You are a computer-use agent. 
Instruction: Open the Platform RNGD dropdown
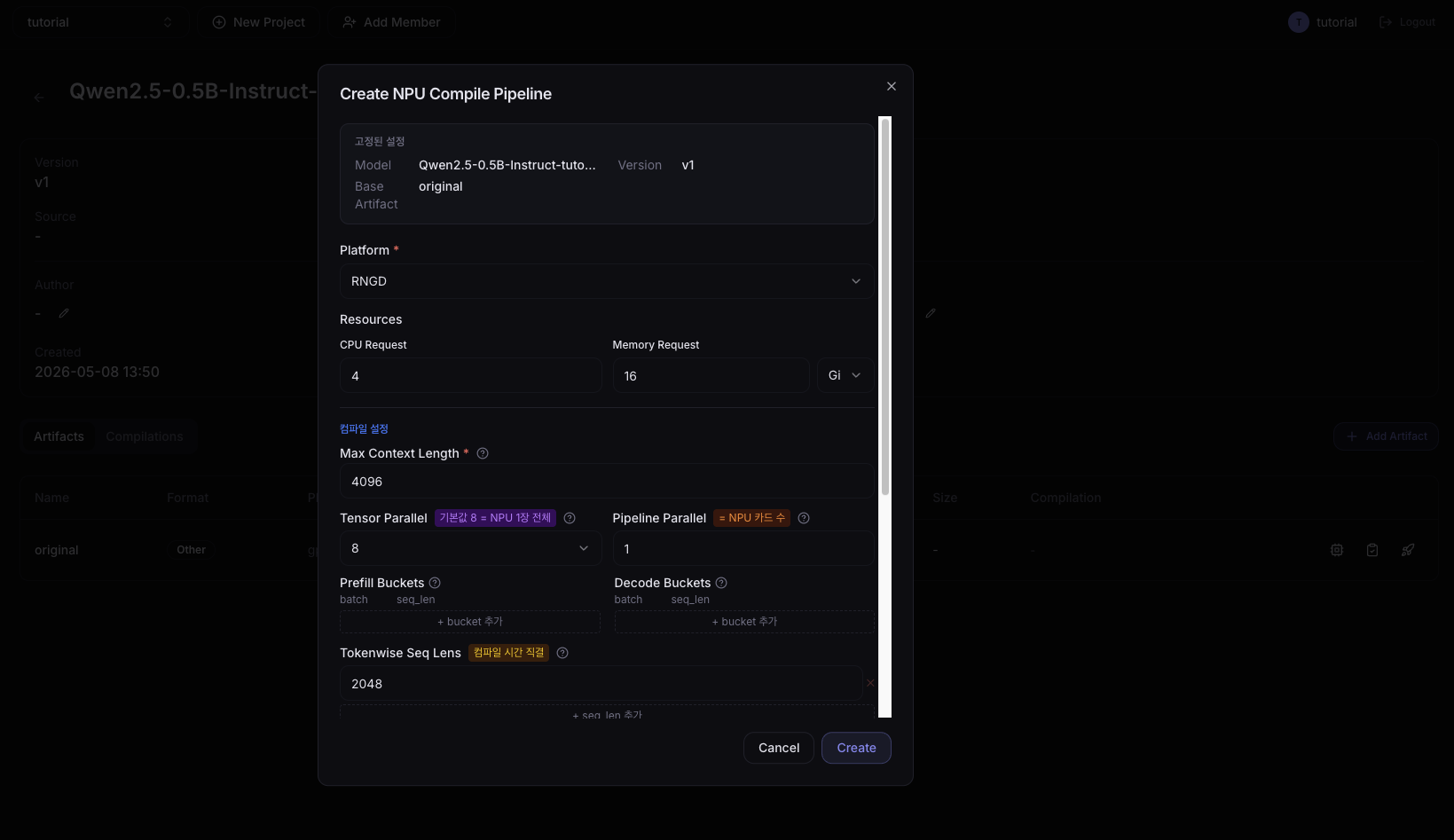pyautogui.click(x=607, y=281)
